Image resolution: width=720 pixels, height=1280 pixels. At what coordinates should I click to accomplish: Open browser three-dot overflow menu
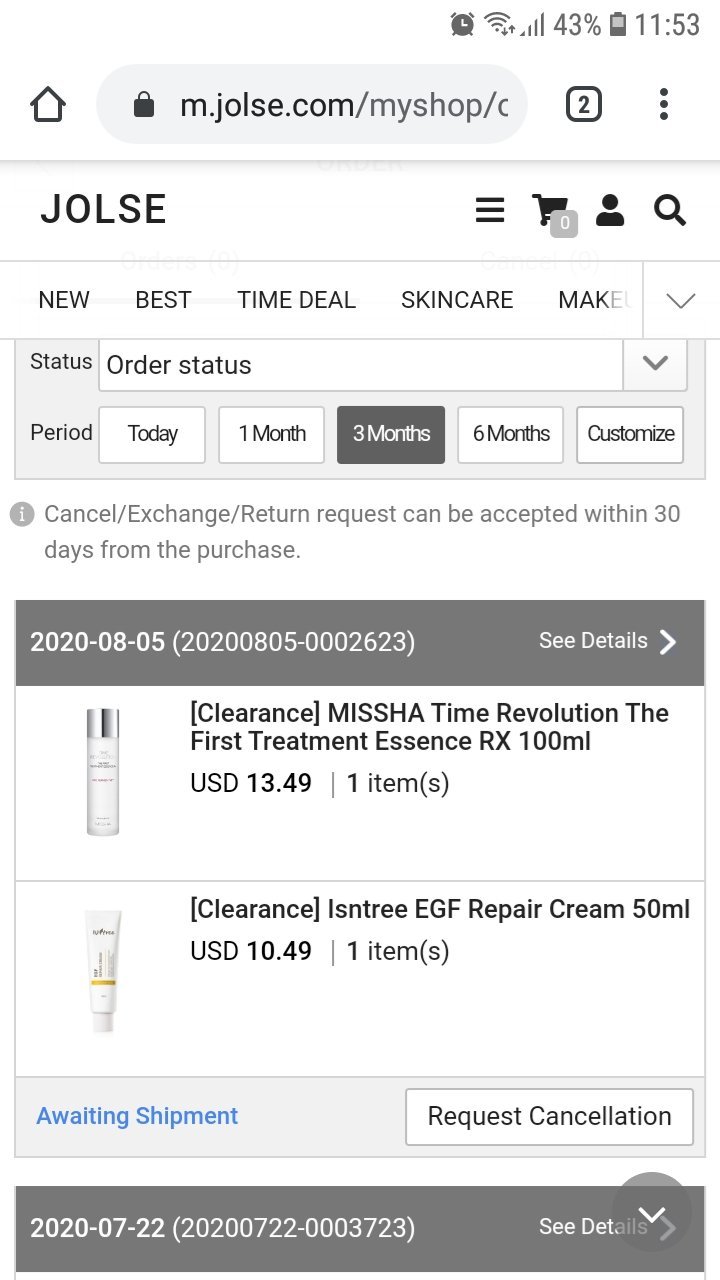[664, 105]
